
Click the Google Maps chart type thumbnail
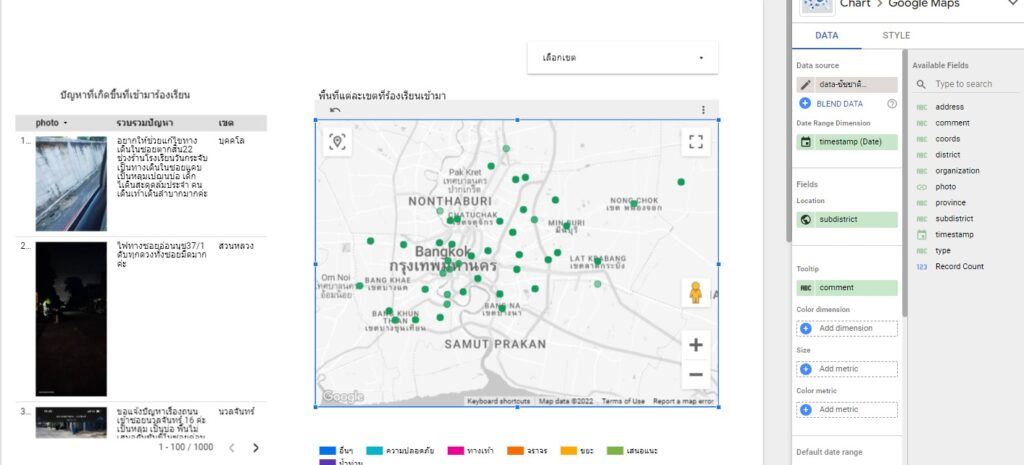[x=816, y=6]
